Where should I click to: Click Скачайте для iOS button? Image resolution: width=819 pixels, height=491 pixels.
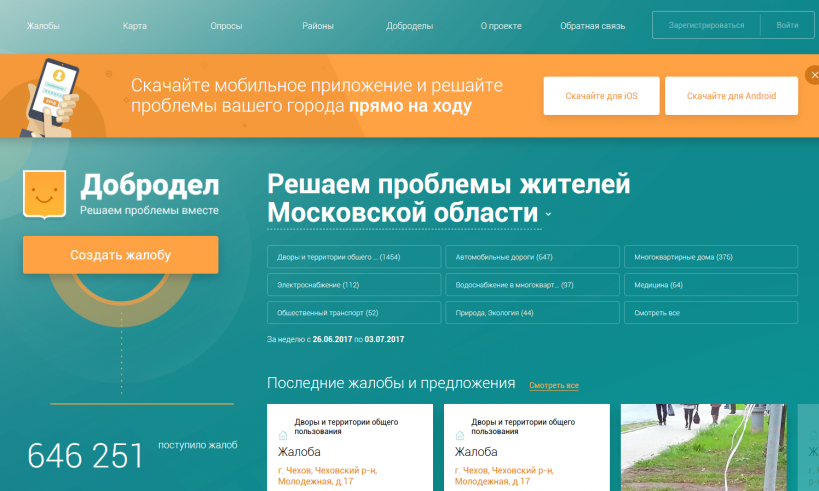(x=601, y=96)
